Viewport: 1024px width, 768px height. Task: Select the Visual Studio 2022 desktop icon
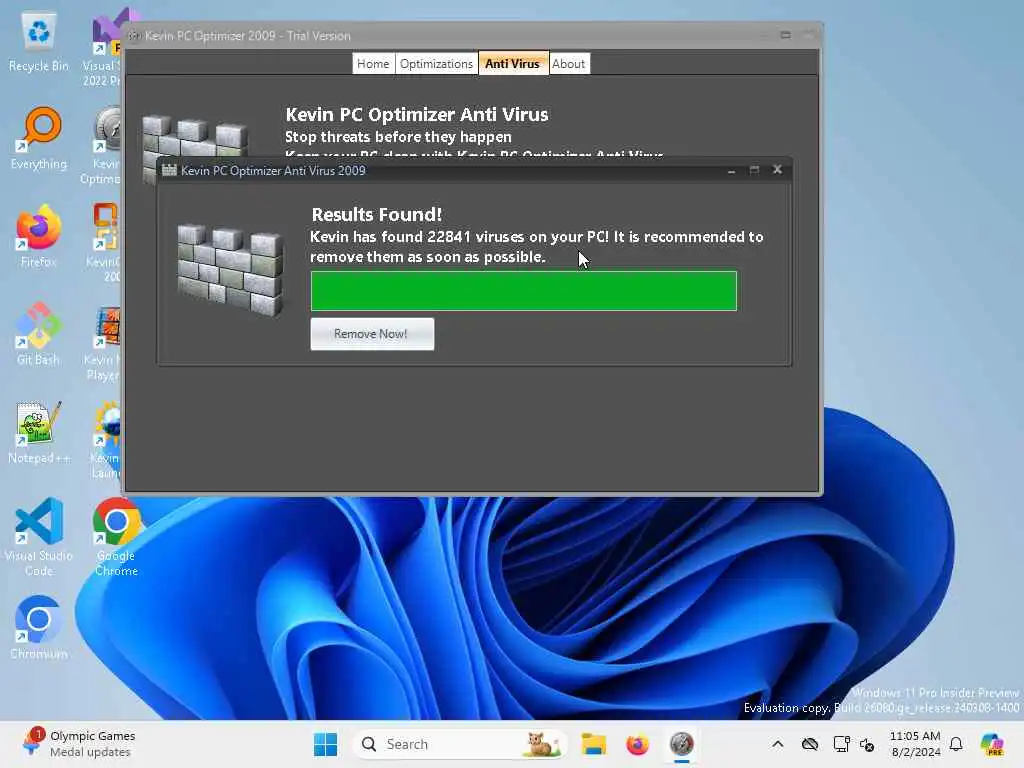point(104,46)
